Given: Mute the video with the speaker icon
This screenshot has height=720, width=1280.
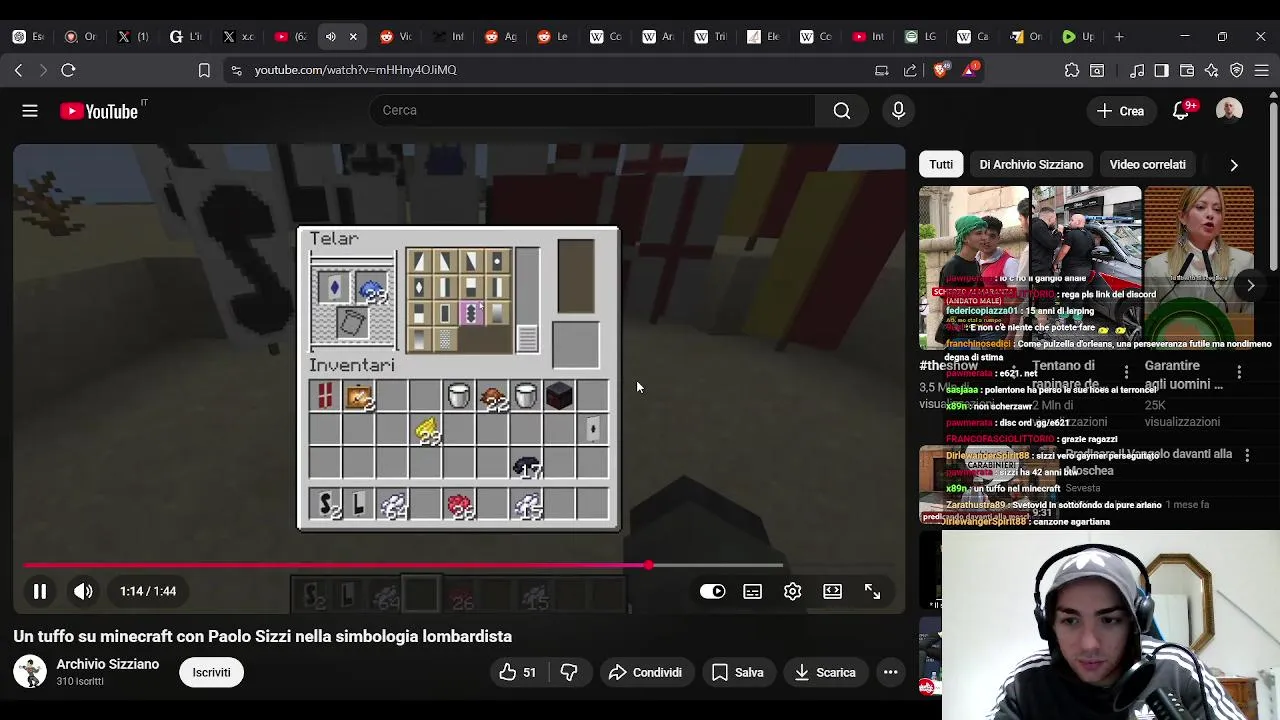Looking at the screenshot, I should 83,591.
